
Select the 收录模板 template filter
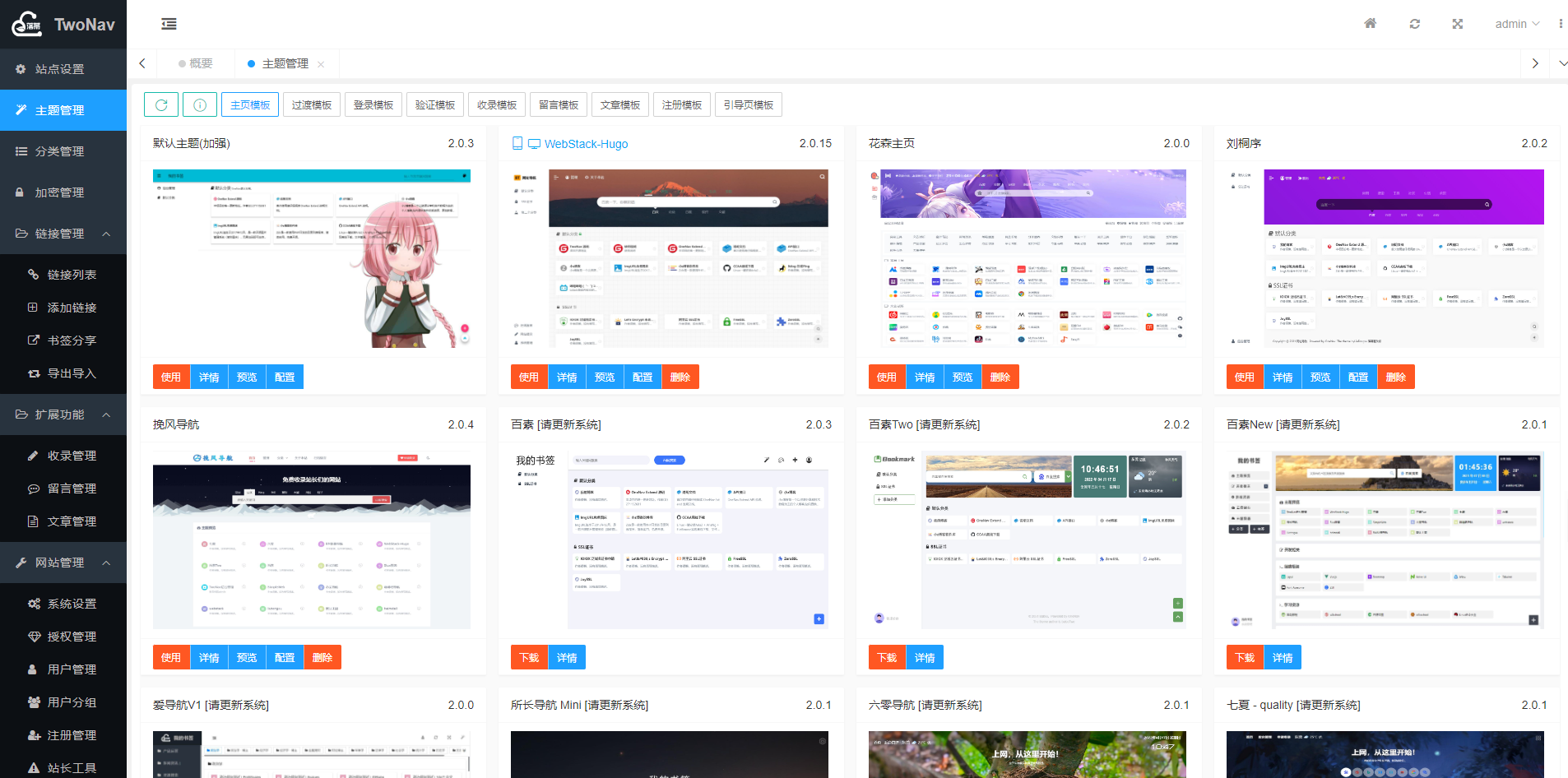497,104
